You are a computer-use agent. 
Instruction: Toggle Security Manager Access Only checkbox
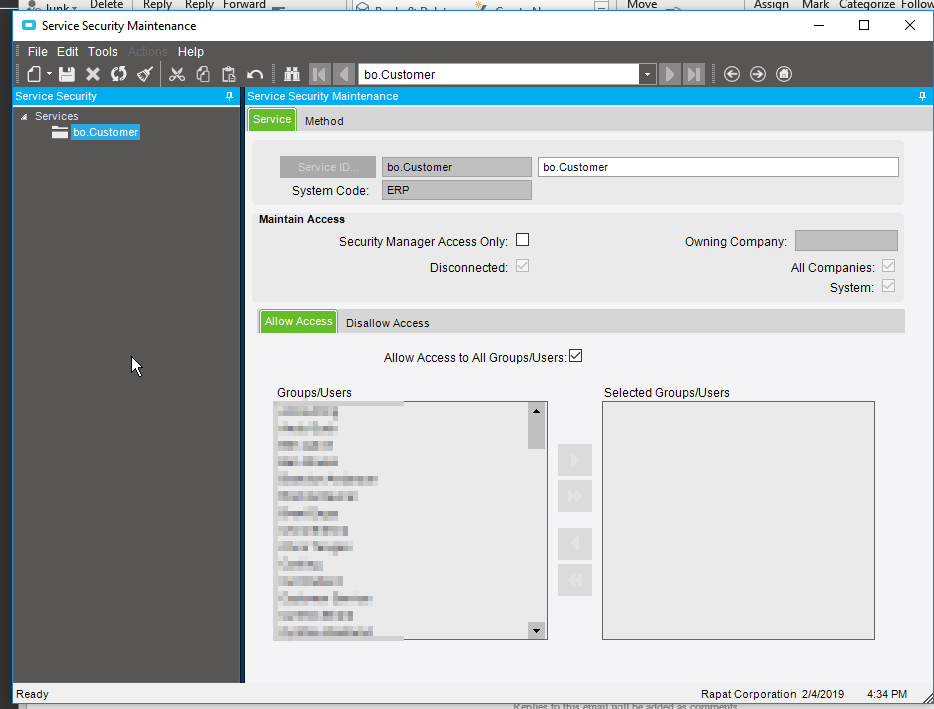(x=522, y=240)
